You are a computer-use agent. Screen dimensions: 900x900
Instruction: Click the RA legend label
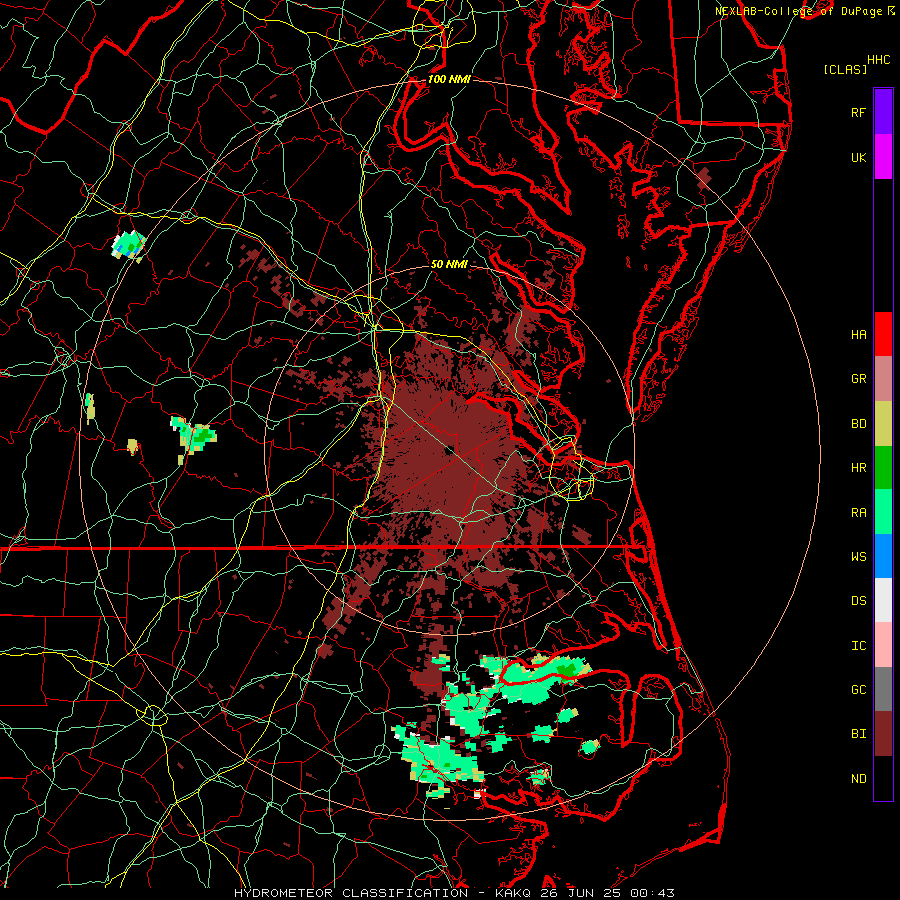858,513
